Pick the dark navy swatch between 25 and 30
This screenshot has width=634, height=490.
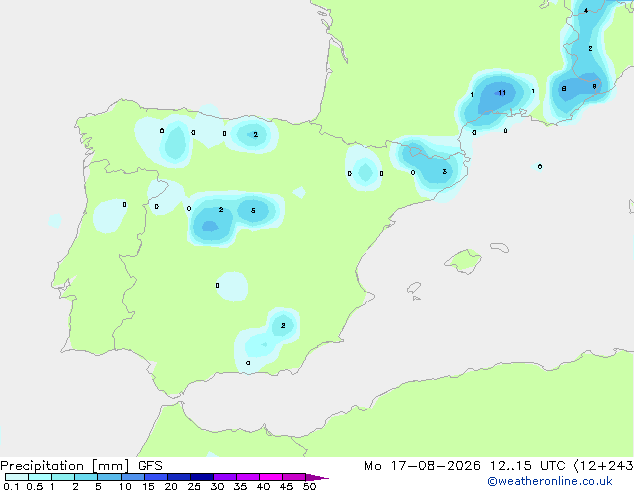(202, 477)
